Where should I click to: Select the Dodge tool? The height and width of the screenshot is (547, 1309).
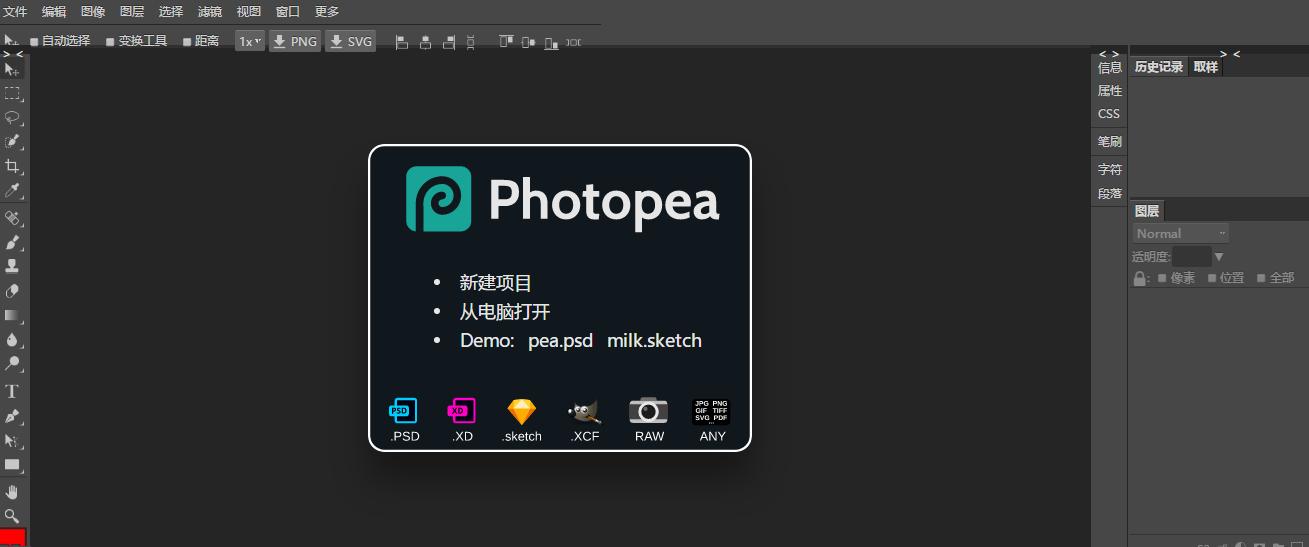tap(12, 363)
